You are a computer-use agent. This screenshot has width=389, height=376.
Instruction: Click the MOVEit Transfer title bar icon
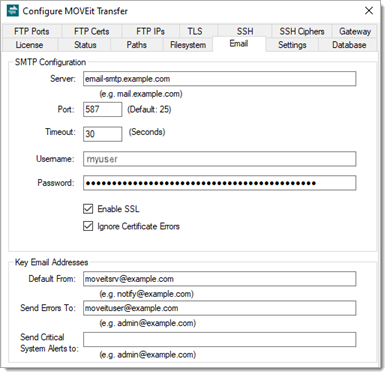pyautogui.click(x=13, y=11)
